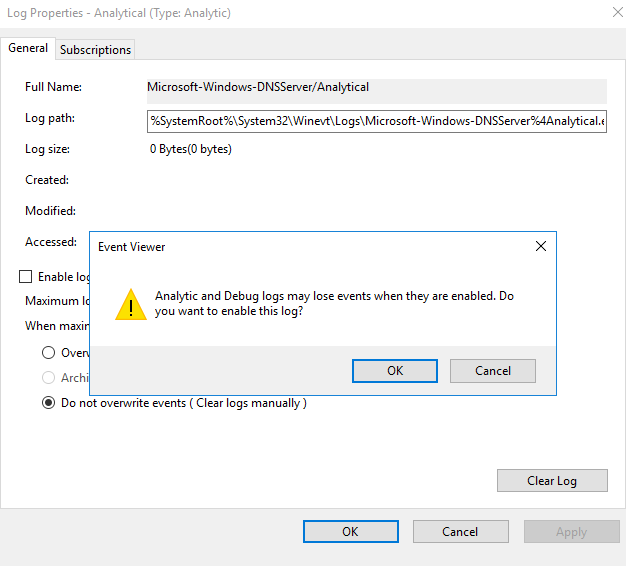The height and width of the screenshot is (566, 626).
Task: Cancel the Event Viewer warning prompt
Action: point(493,371)
